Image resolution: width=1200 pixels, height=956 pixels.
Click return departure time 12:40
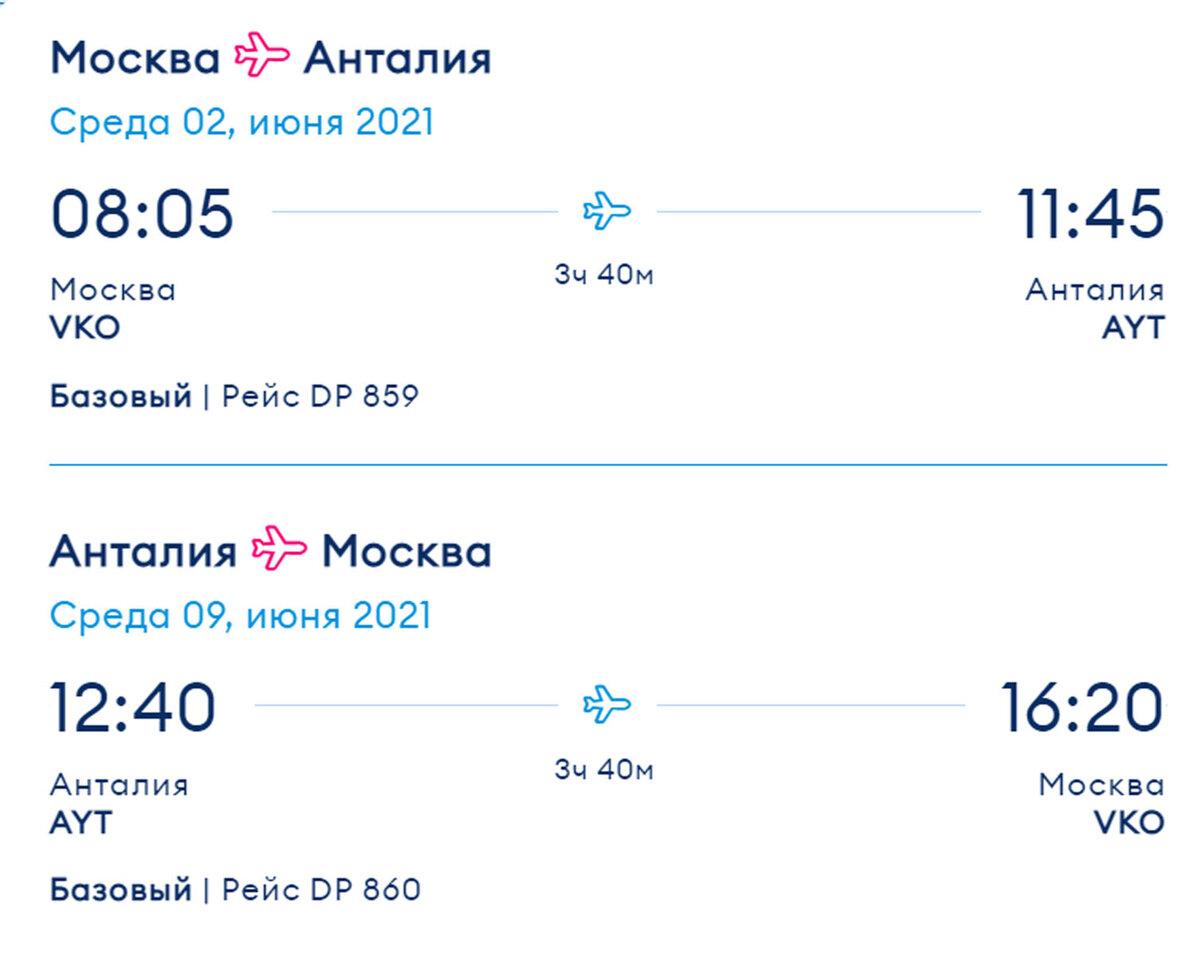tap(134, 706)
